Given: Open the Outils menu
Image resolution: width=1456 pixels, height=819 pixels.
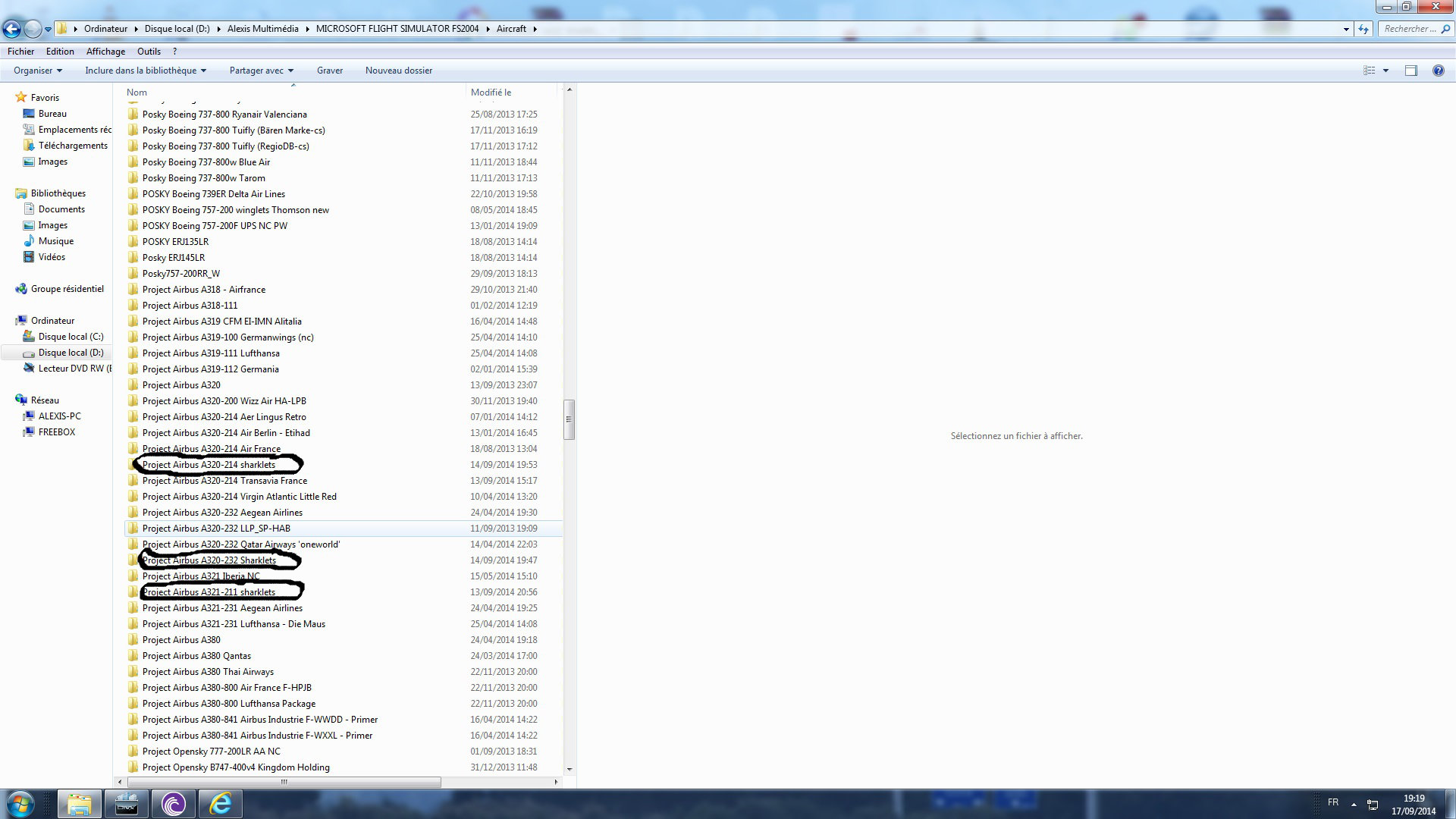Looking at the screenshot, I should 149,52.
